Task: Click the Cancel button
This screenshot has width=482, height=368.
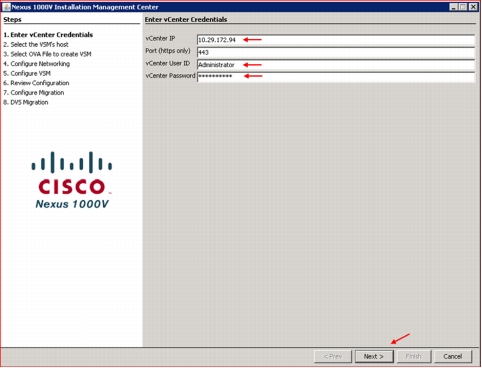Action: tap(453, 356)
